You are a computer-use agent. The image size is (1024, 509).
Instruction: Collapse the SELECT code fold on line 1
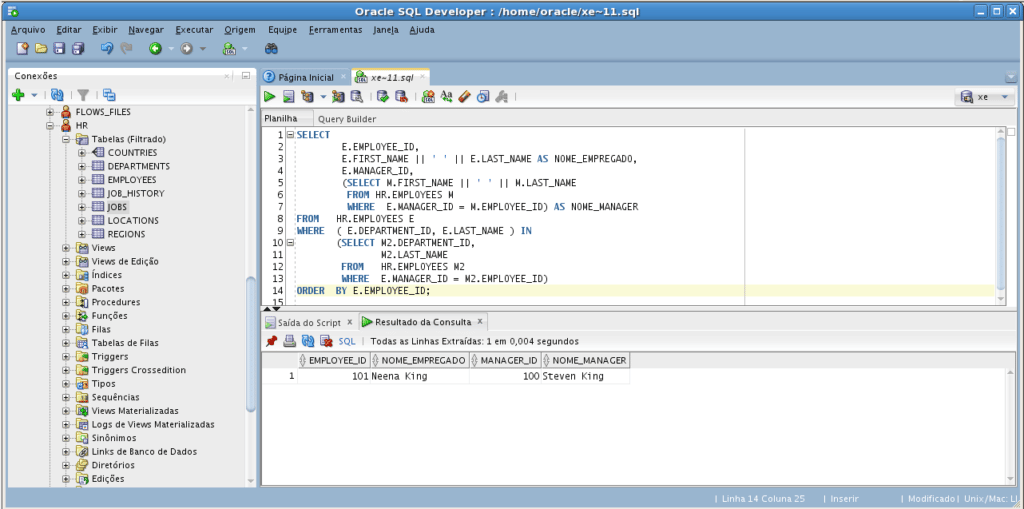click(290, 135)
